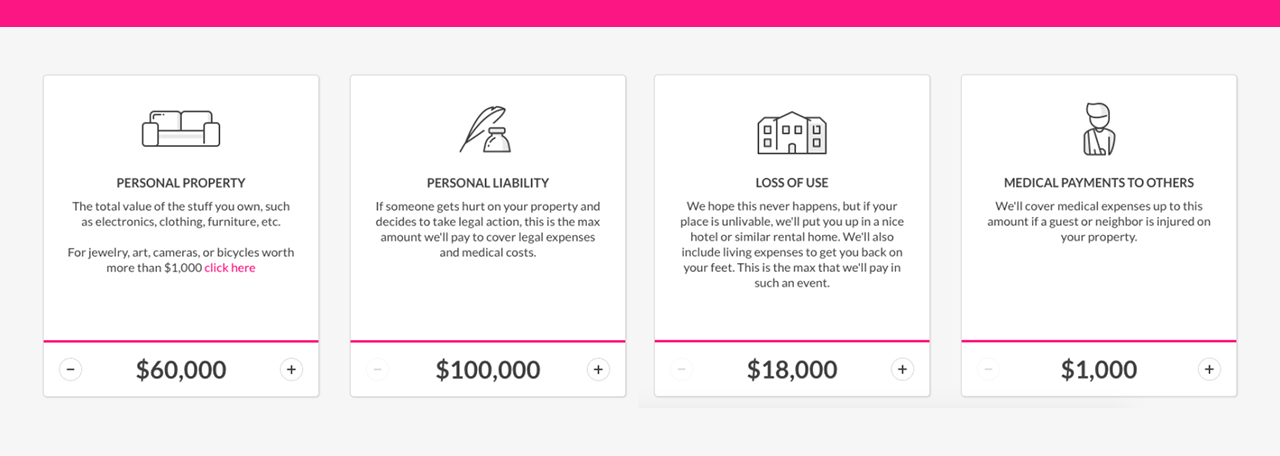The height and width of the screenshot is (456, 1280).
Task: Click the quill and ink Personal Liability icon
Action: click(x=486, y=129)
